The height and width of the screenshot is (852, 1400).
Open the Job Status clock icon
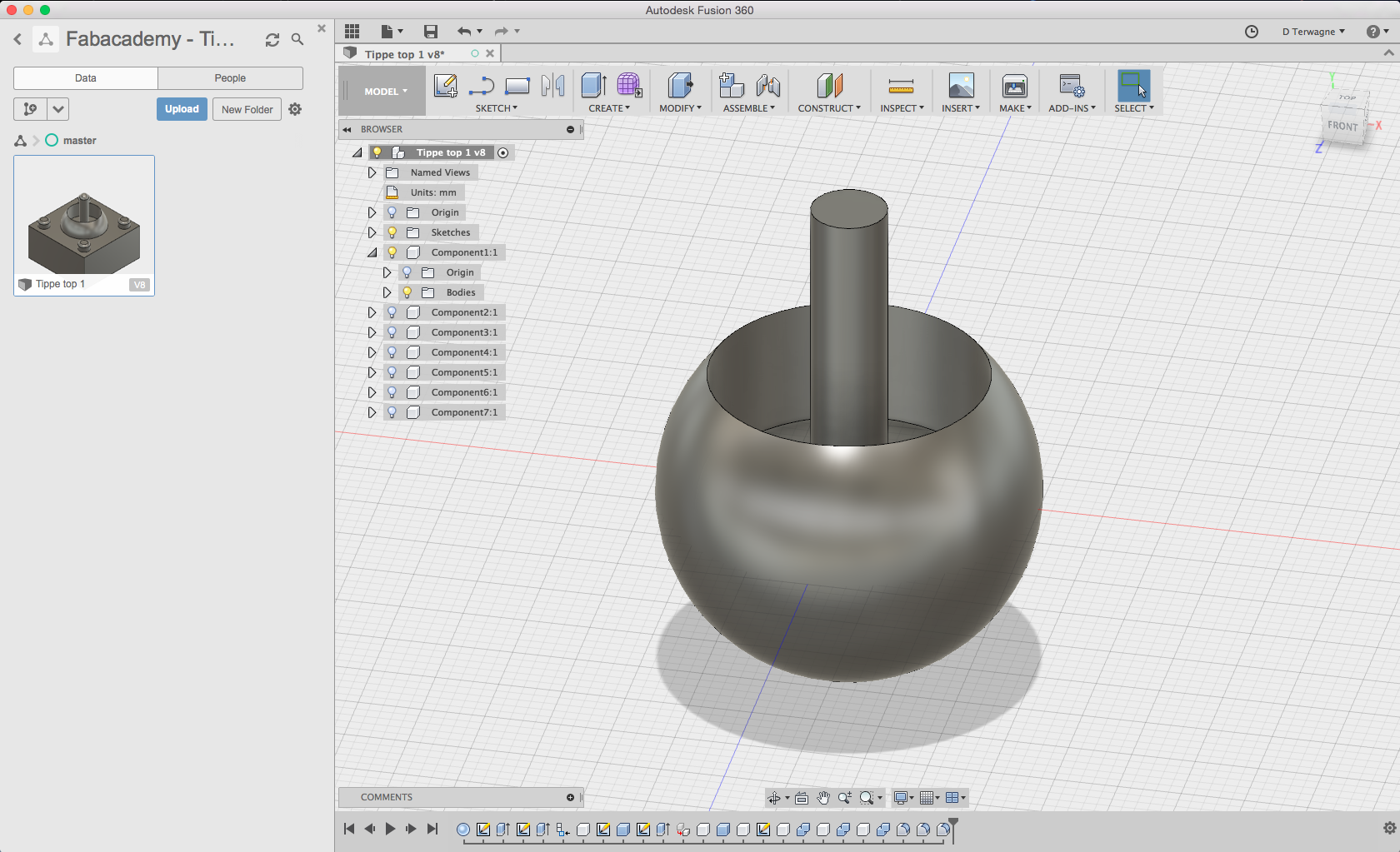pyautogui.click(x=1251, y=32)
